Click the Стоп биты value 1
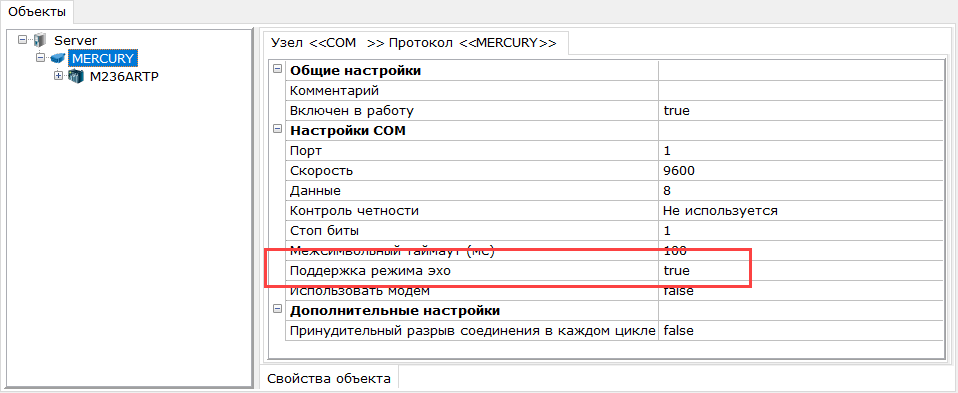Screen dimensions: 958x393 pos(801,231)
